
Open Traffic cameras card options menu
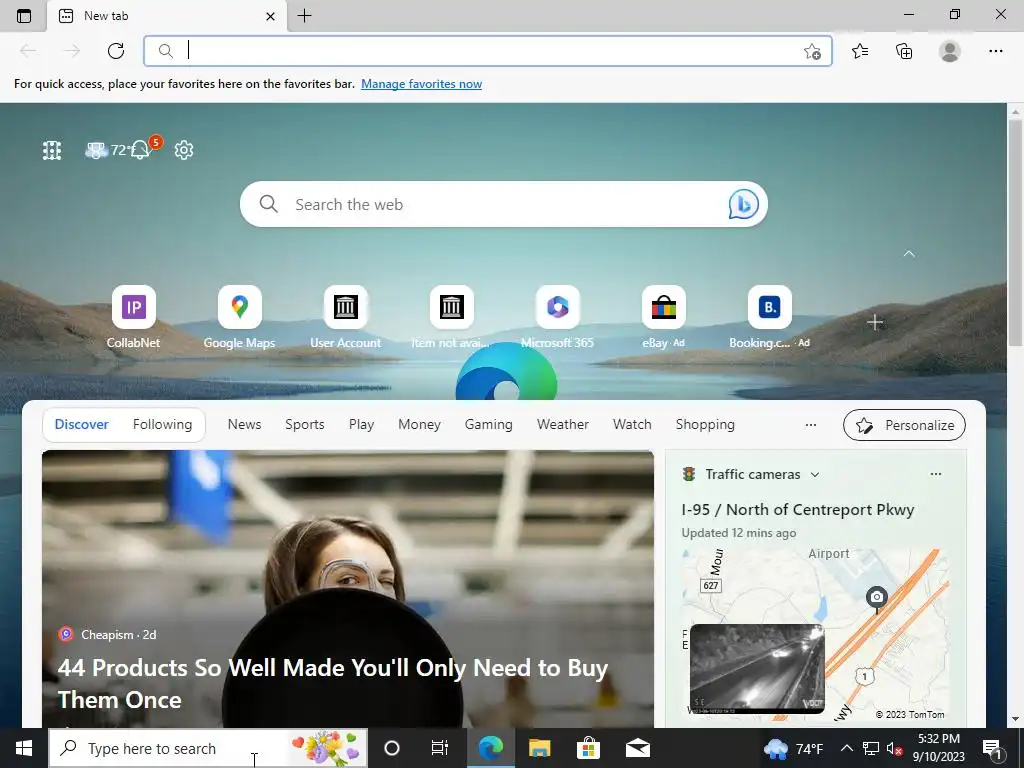pos(936,474)
